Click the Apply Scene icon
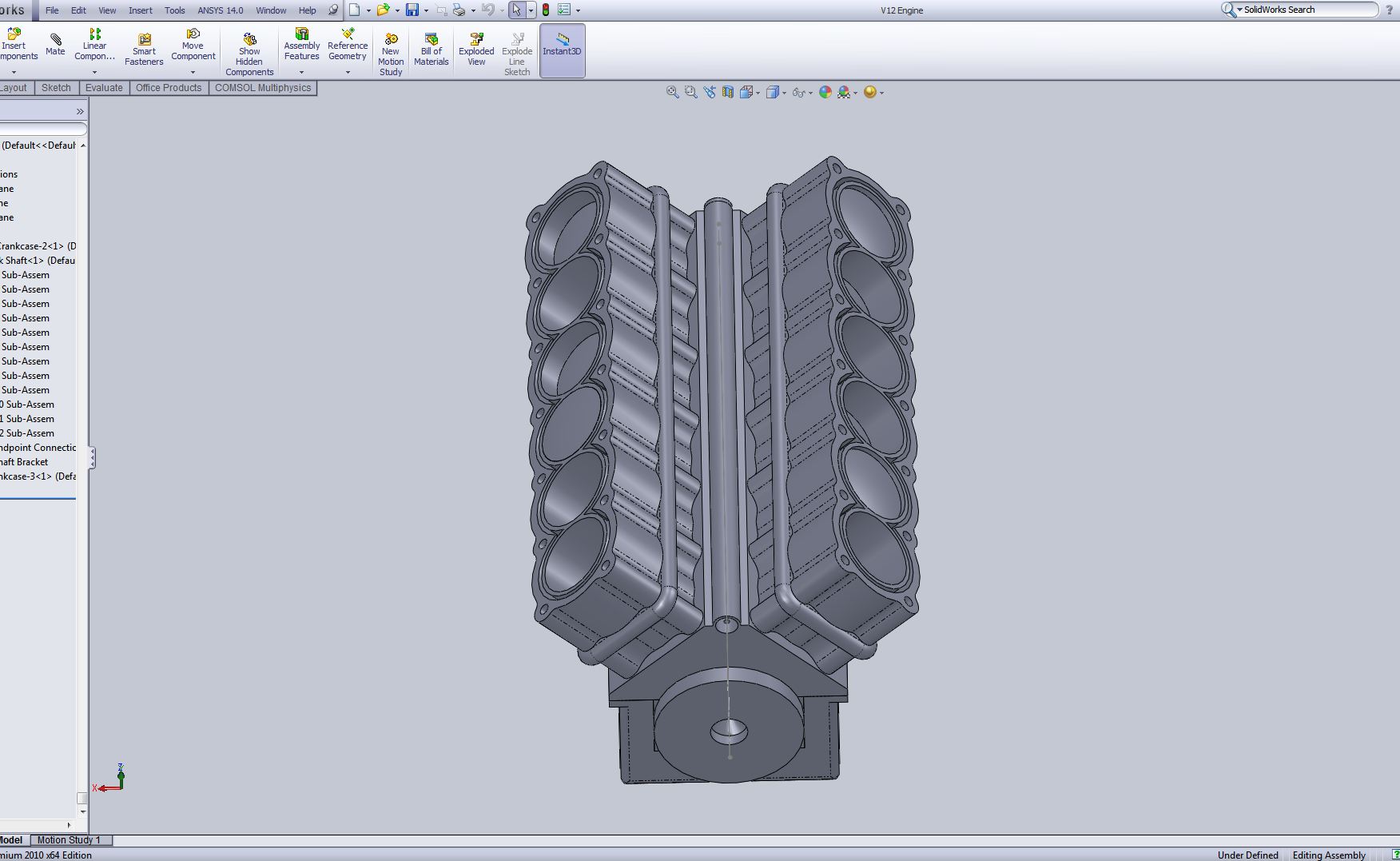Image resolution: width=1400 pixels, height=861 pixels. coord(844,93)
